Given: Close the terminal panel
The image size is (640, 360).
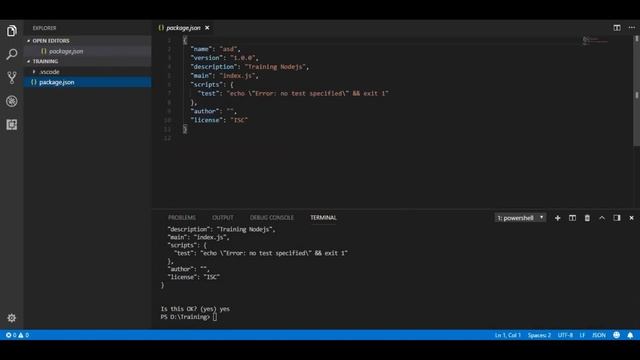Looking at the screenshot, I should (631, 218).
